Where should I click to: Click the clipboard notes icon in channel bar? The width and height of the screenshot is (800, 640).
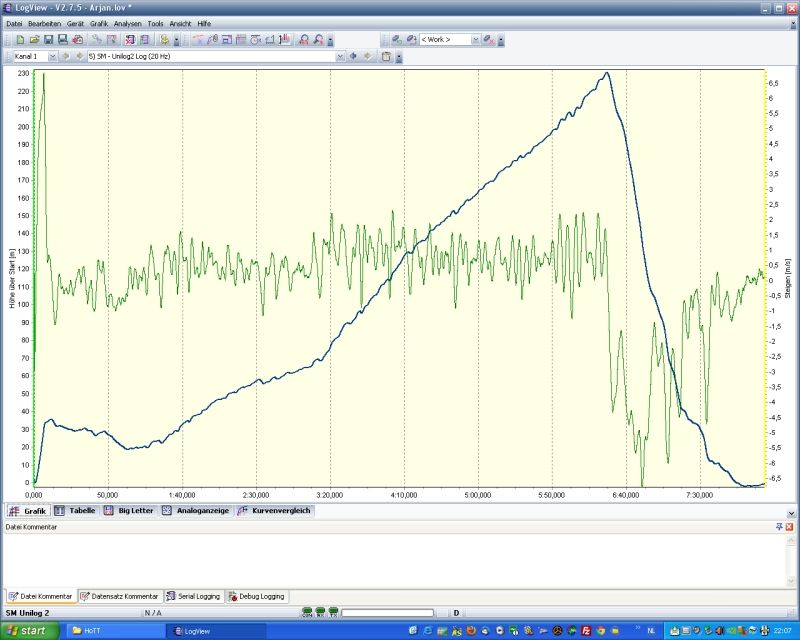click(386, 57)
